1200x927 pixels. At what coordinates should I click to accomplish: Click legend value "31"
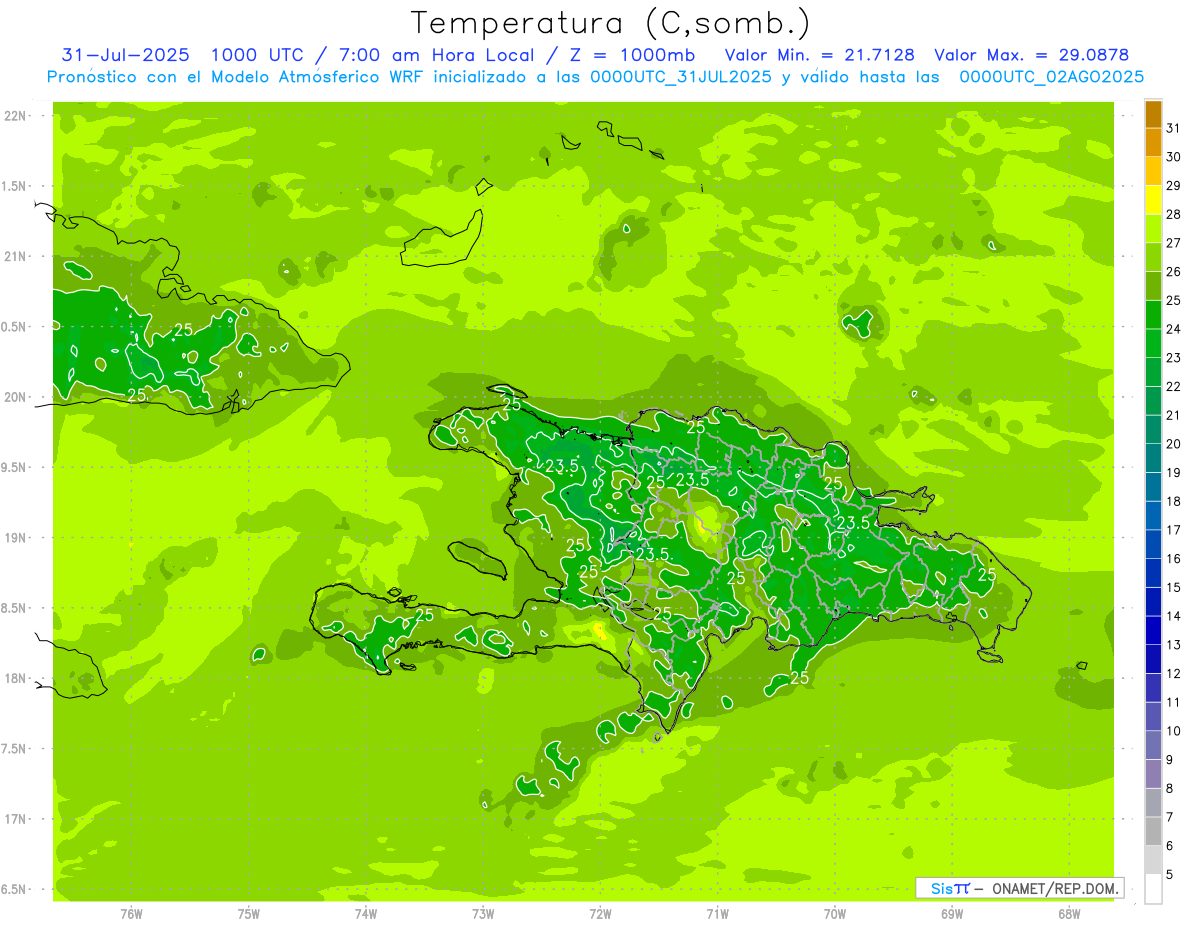coord(1174,128)
